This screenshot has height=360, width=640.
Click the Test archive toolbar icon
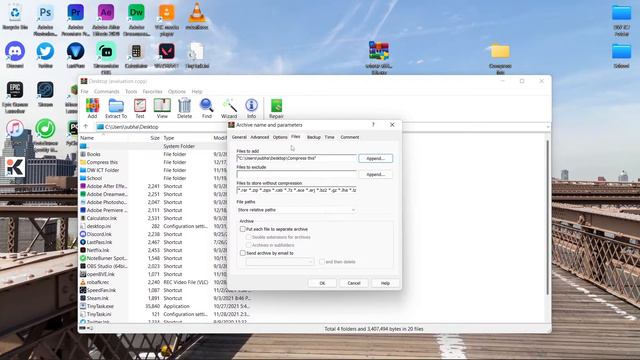(140, 108)
